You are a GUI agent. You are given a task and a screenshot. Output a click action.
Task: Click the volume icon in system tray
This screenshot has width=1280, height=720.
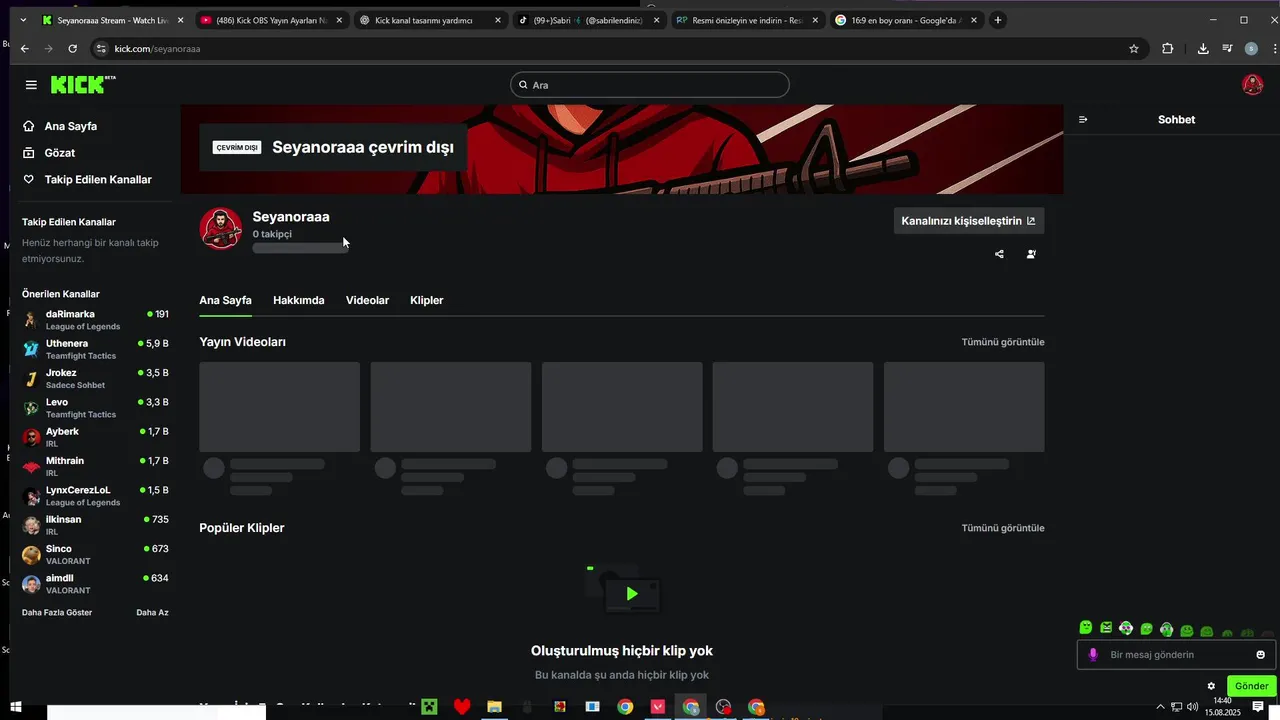(x=1193, y=707)
